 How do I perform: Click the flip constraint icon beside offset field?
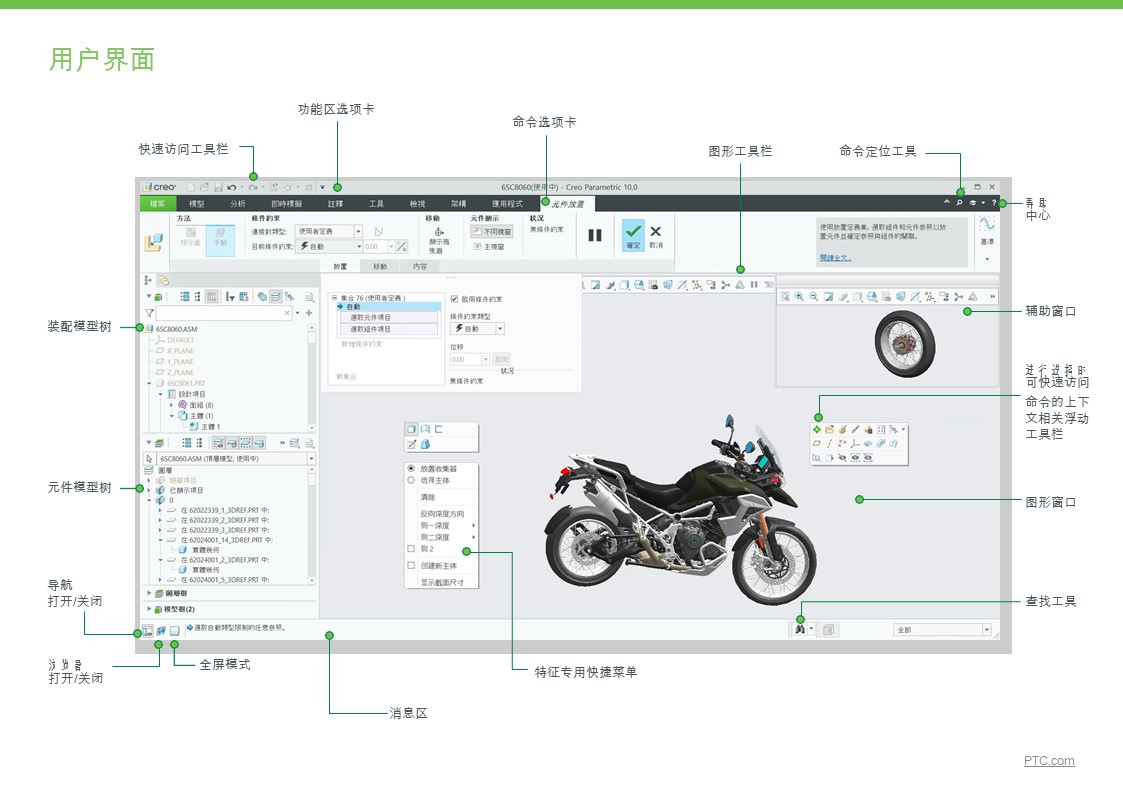click(x=401, y=246)
